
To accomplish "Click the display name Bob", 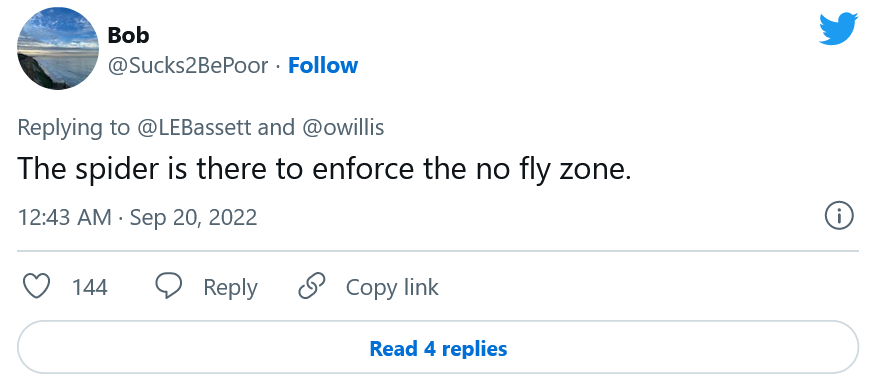I will 128,35.
